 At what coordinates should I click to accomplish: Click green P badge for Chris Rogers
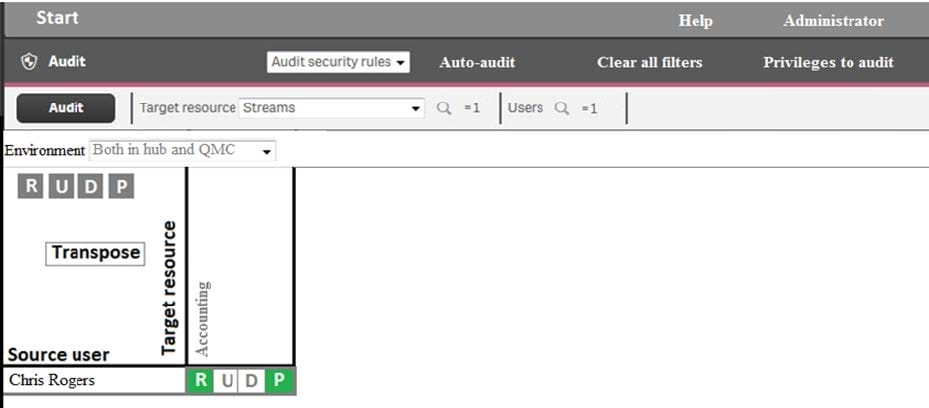pos(279,381)
